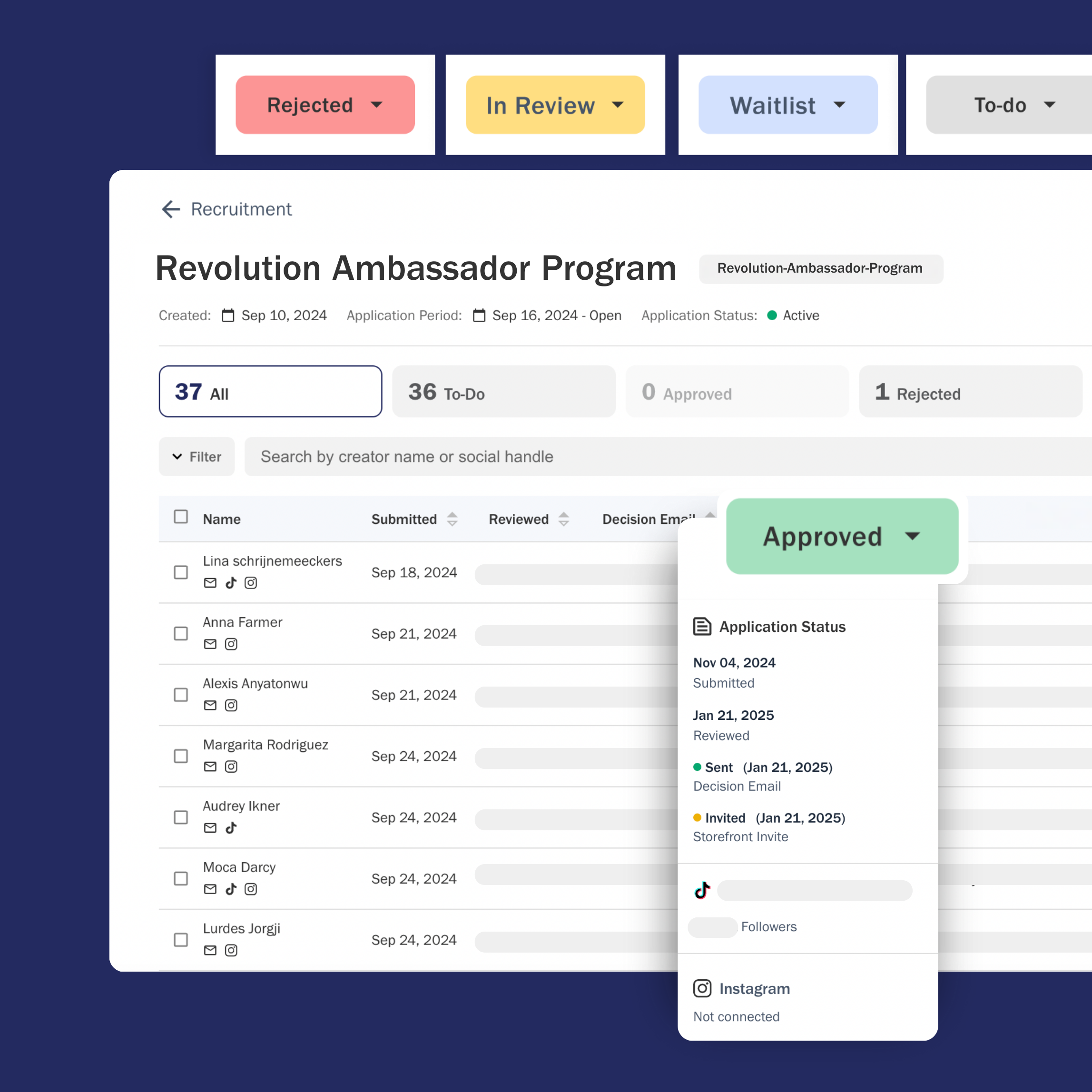This screenshot has height=1092, width=1092.
Task: Click Alexis Anyatonwu's email icon
Action: [x=210, y=705]
